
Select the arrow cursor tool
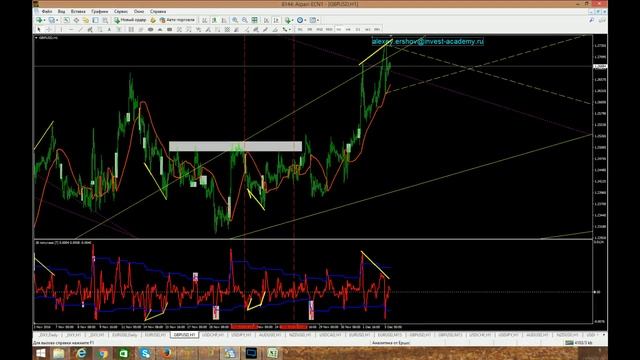[38, 29]
